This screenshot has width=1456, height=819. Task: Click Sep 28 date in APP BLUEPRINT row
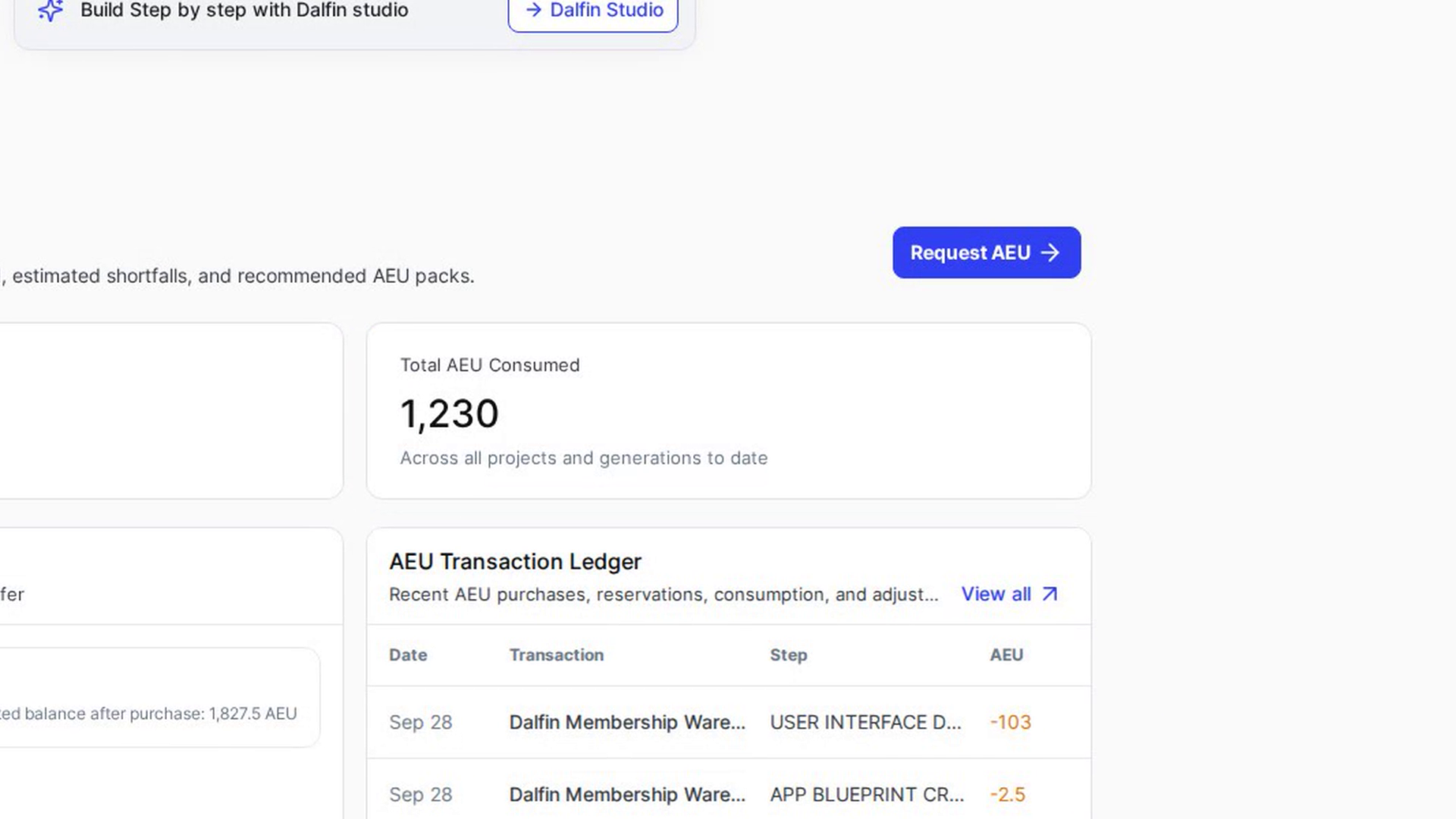tap(420, 794)
